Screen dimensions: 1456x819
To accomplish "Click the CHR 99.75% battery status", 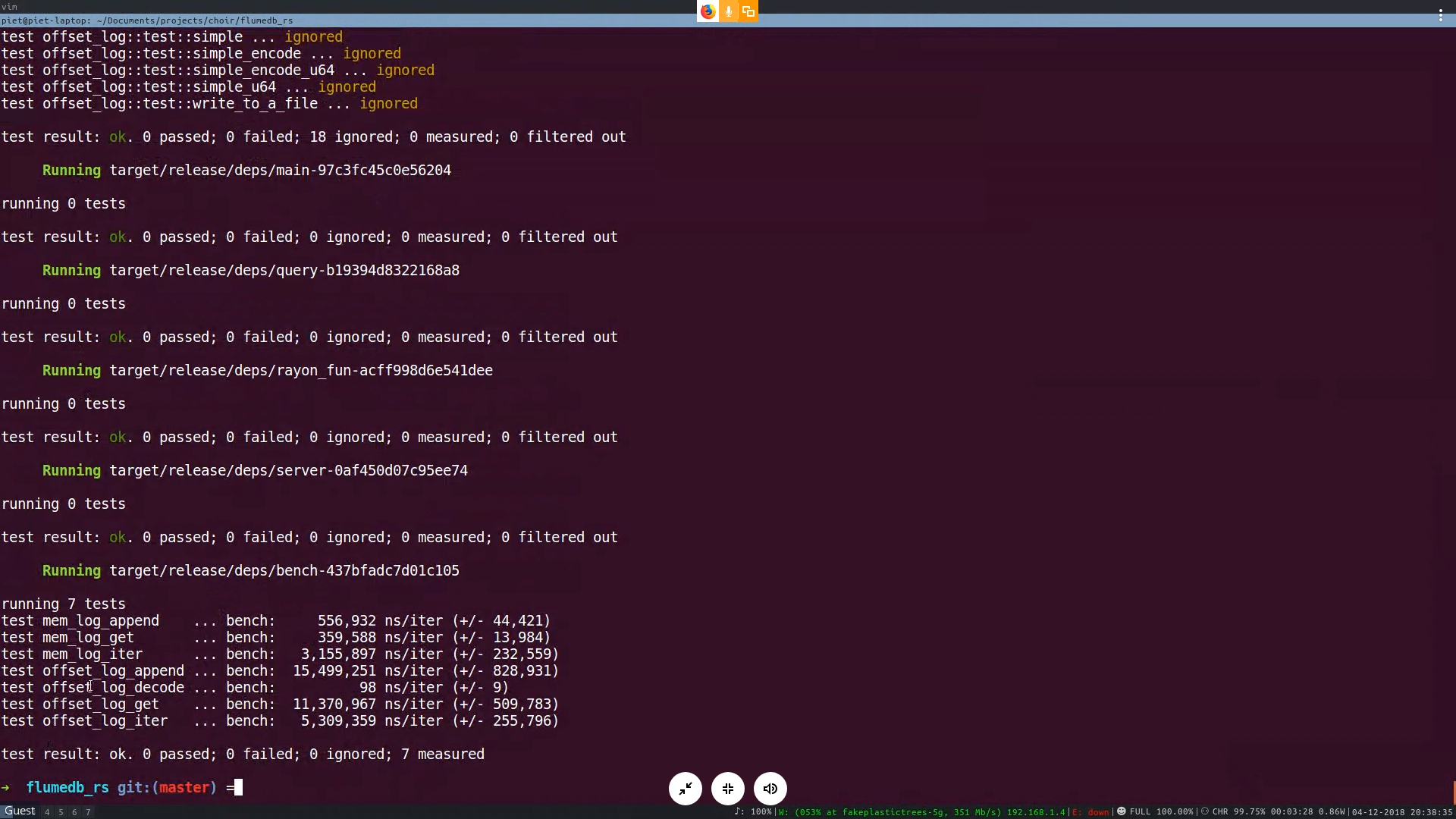I will 1273,812.
